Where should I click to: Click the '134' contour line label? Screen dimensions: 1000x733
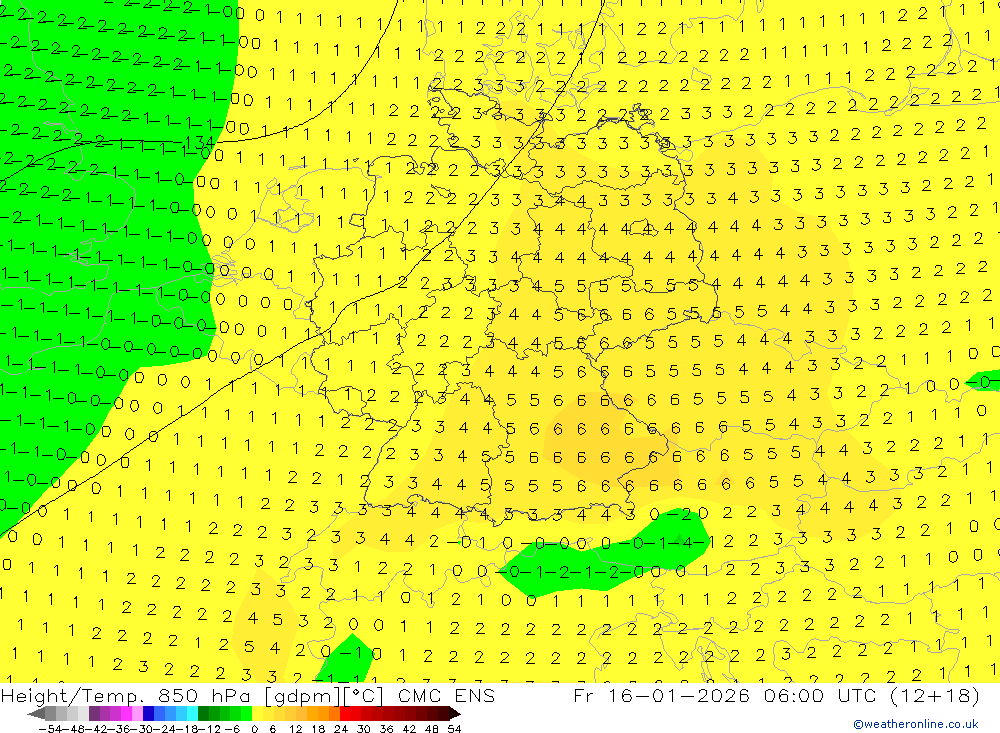pos(200,142)
